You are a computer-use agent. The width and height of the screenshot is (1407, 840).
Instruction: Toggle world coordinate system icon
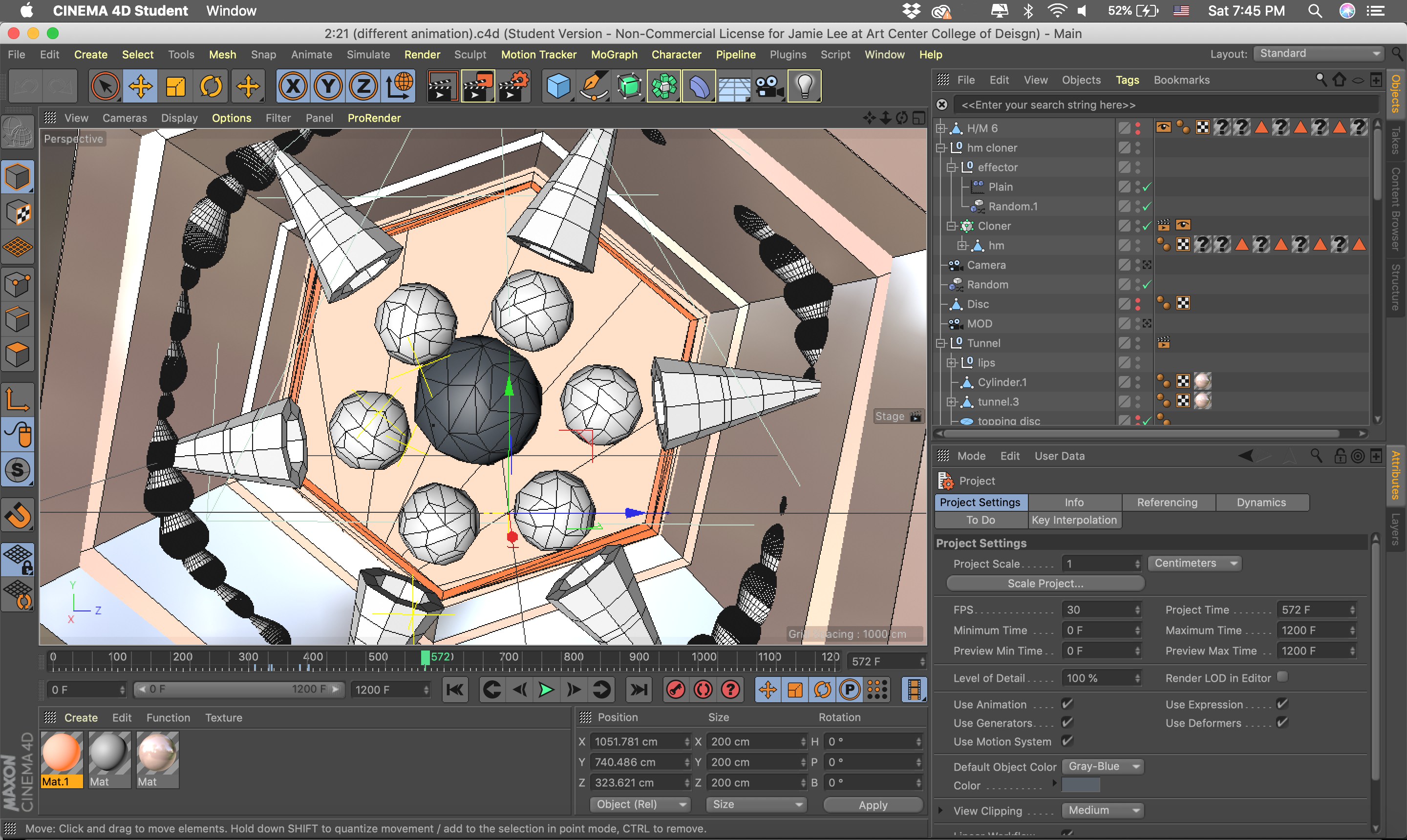[399, 86]
